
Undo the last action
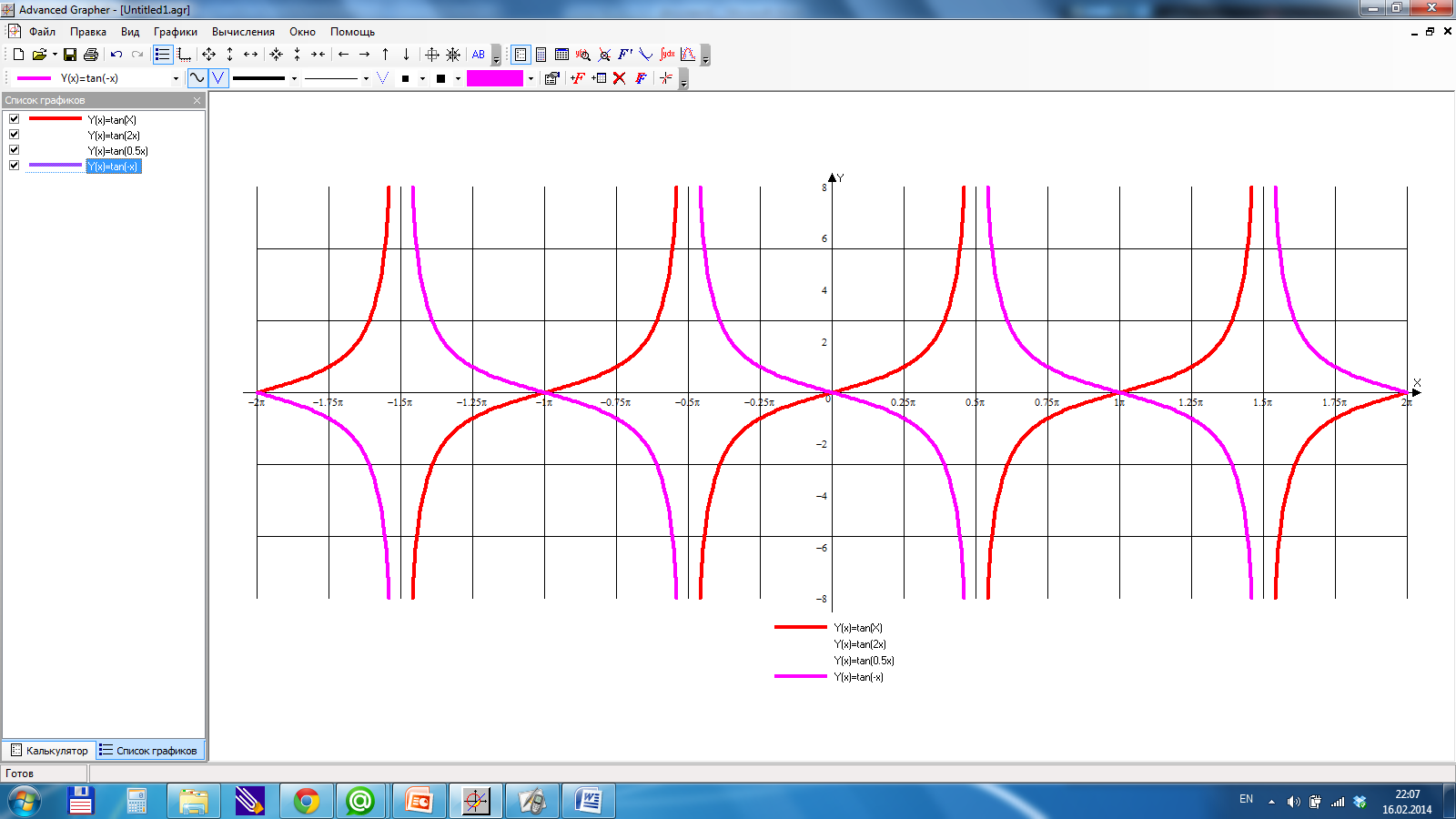tap(116, 55)
